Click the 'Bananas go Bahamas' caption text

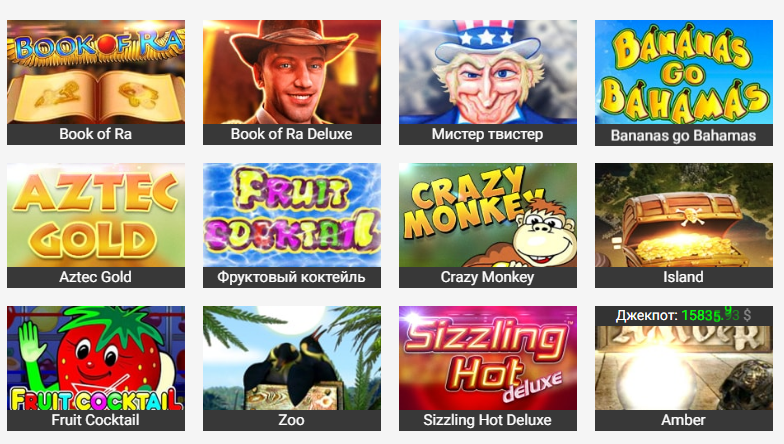tap(684, 136)
